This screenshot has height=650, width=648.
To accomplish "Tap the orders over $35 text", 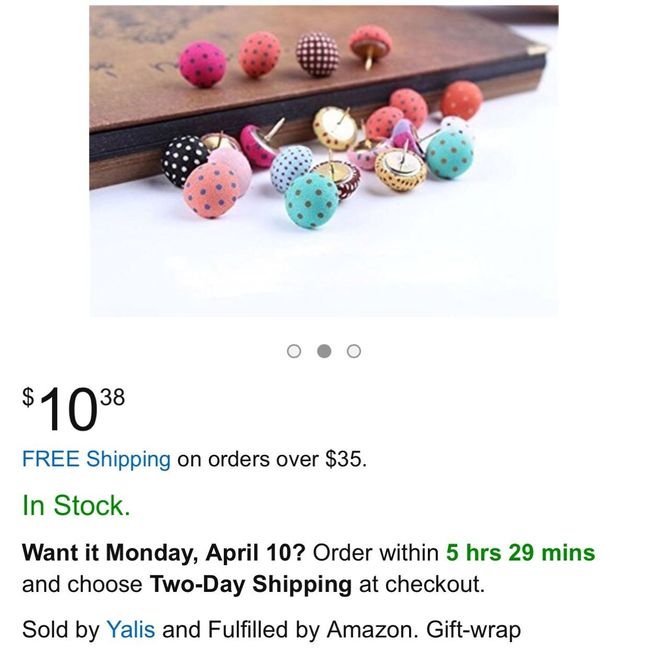I will (x=272, y=459).
